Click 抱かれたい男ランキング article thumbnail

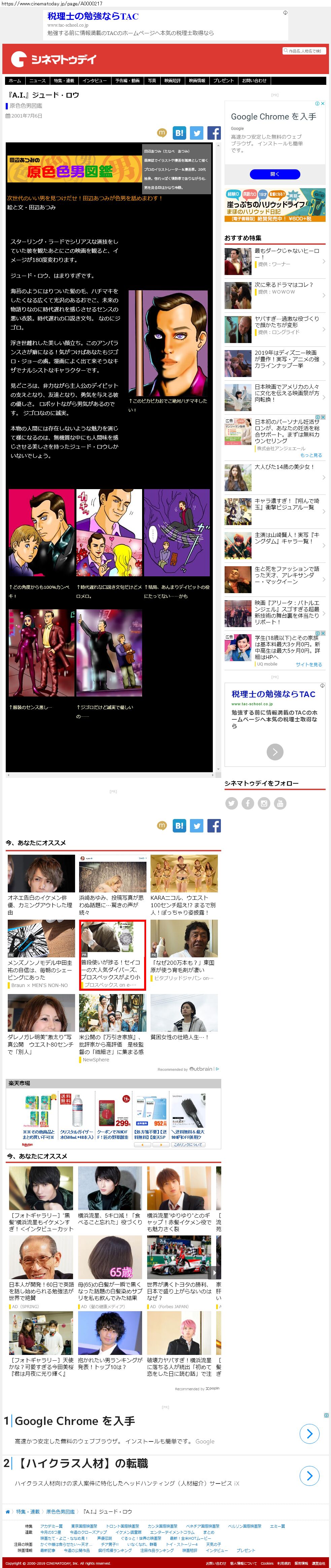[109, 1333]
